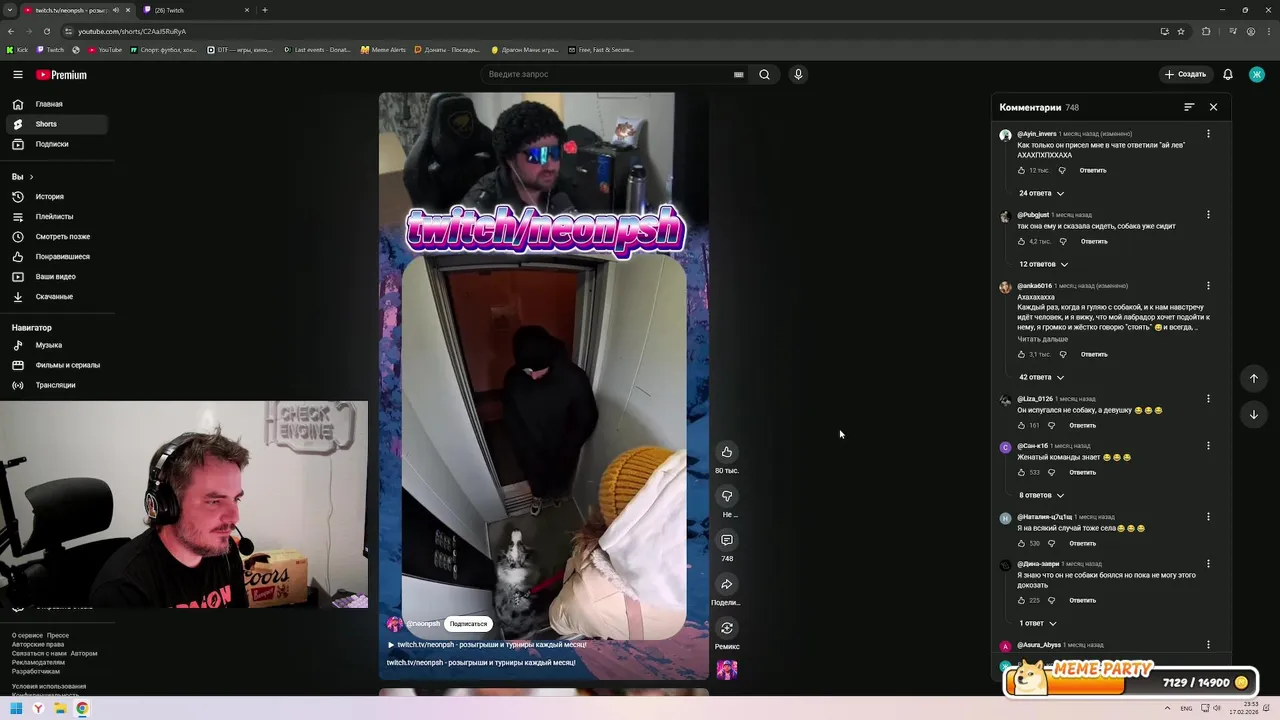Dislike the @anka6016 comment
The height and width of the screenshot is (720, 1280).
1062,354
